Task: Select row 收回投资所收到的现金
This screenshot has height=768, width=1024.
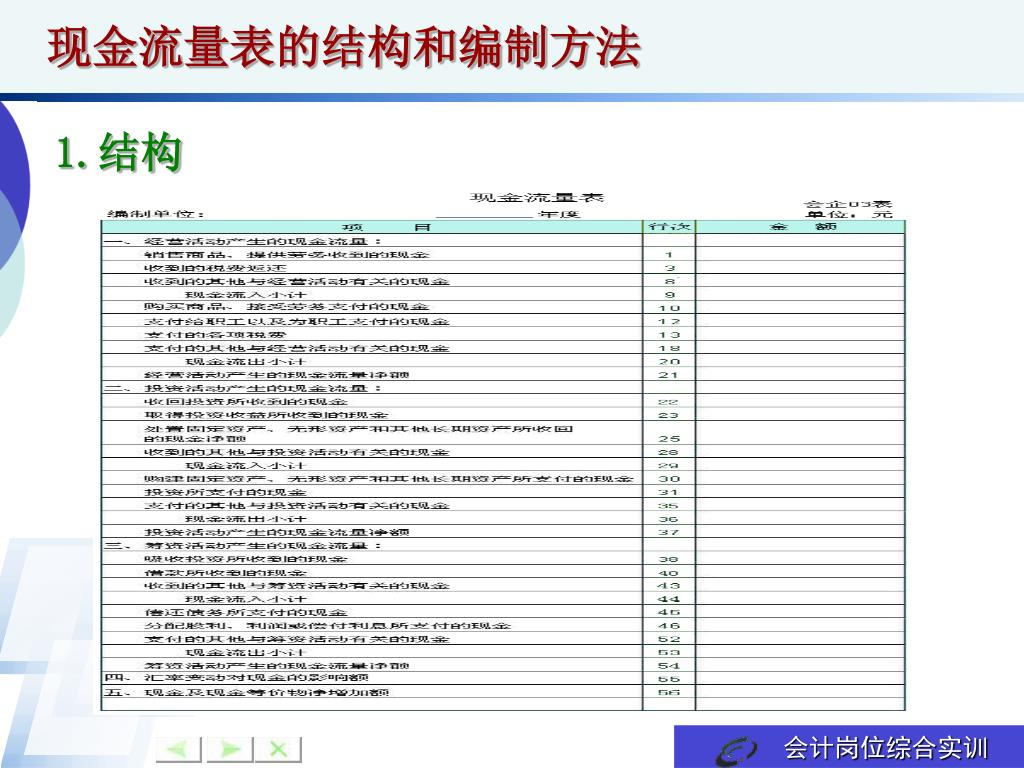Action: click(503, 402)
